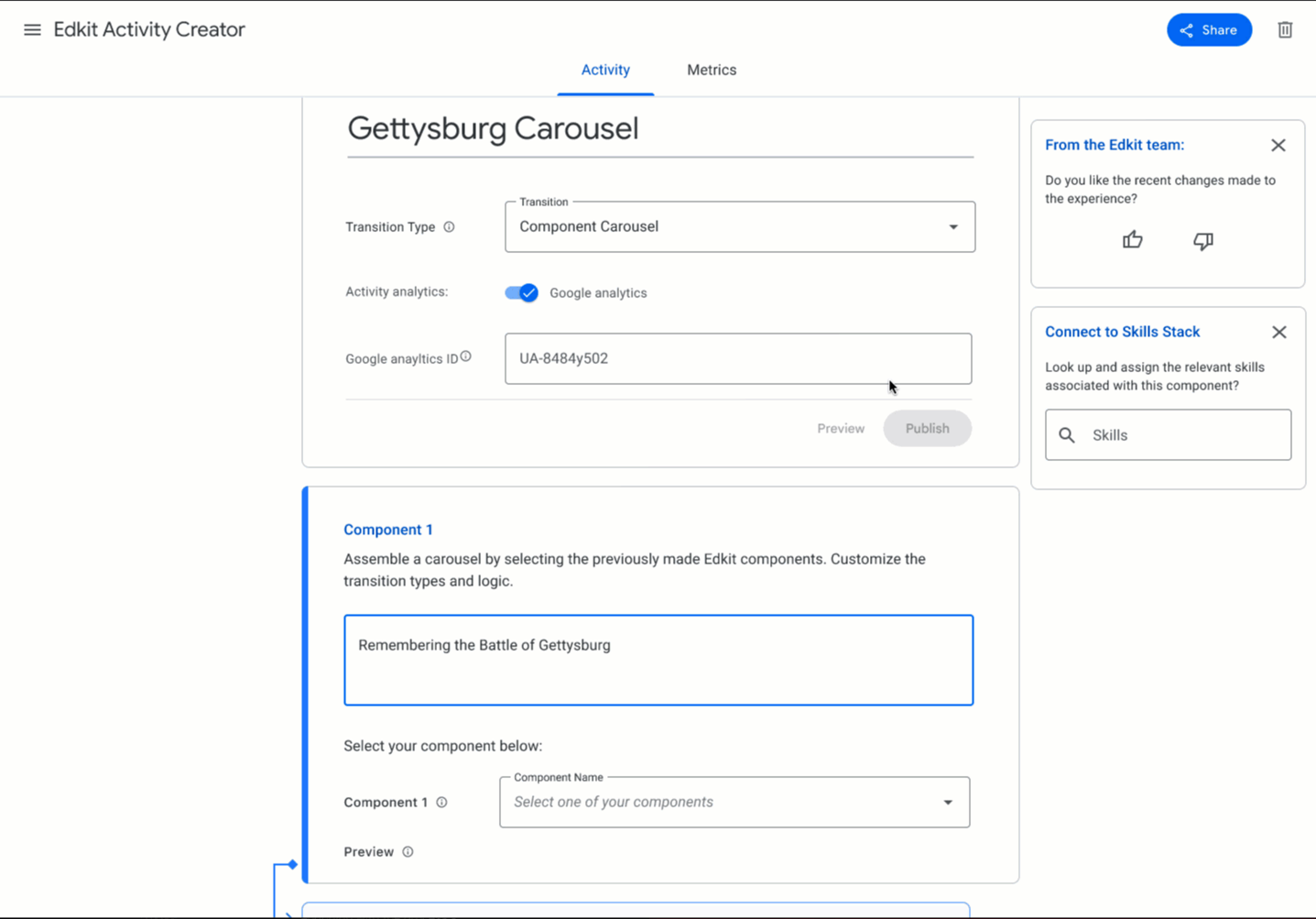Edit the Gettysburg Carousel title field
The height and width of the screenshot is (919, 1316).
click(659, 129)
